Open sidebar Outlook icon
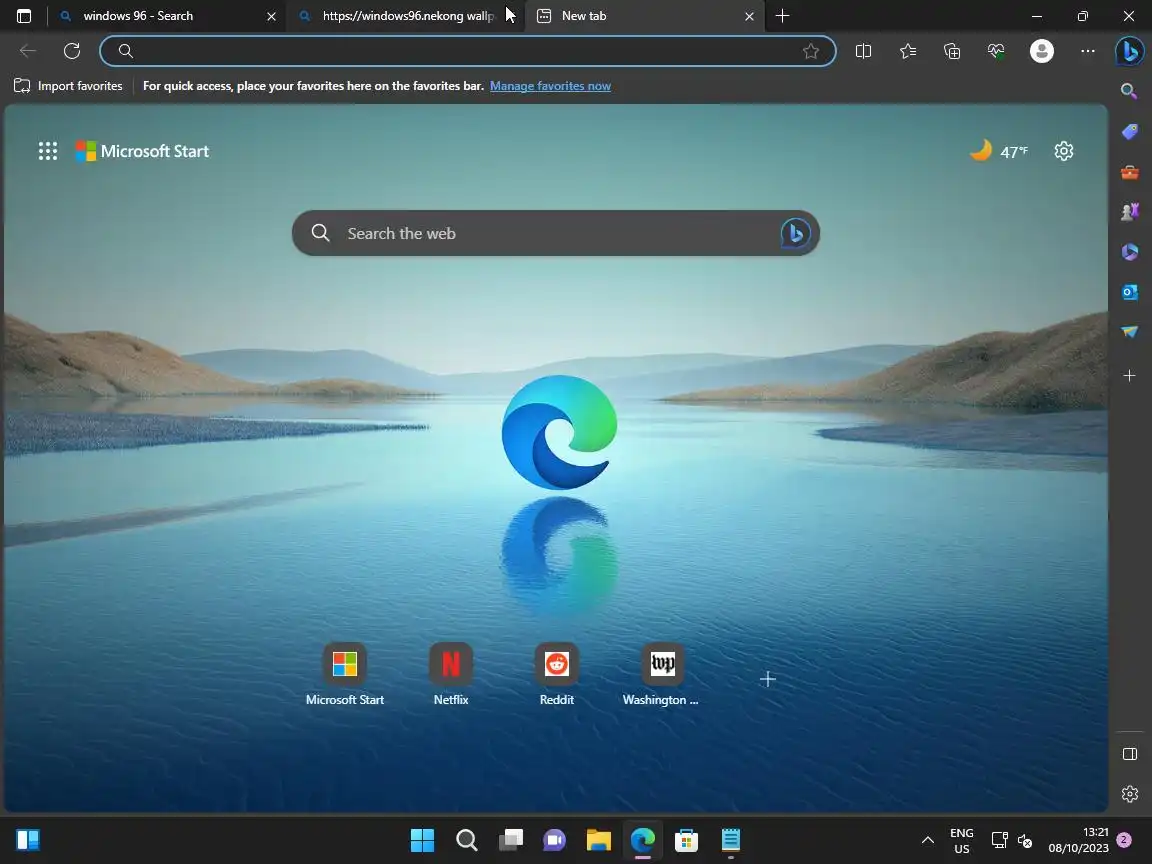This screenshot has width=1152, height=864. click(1129, 292)
